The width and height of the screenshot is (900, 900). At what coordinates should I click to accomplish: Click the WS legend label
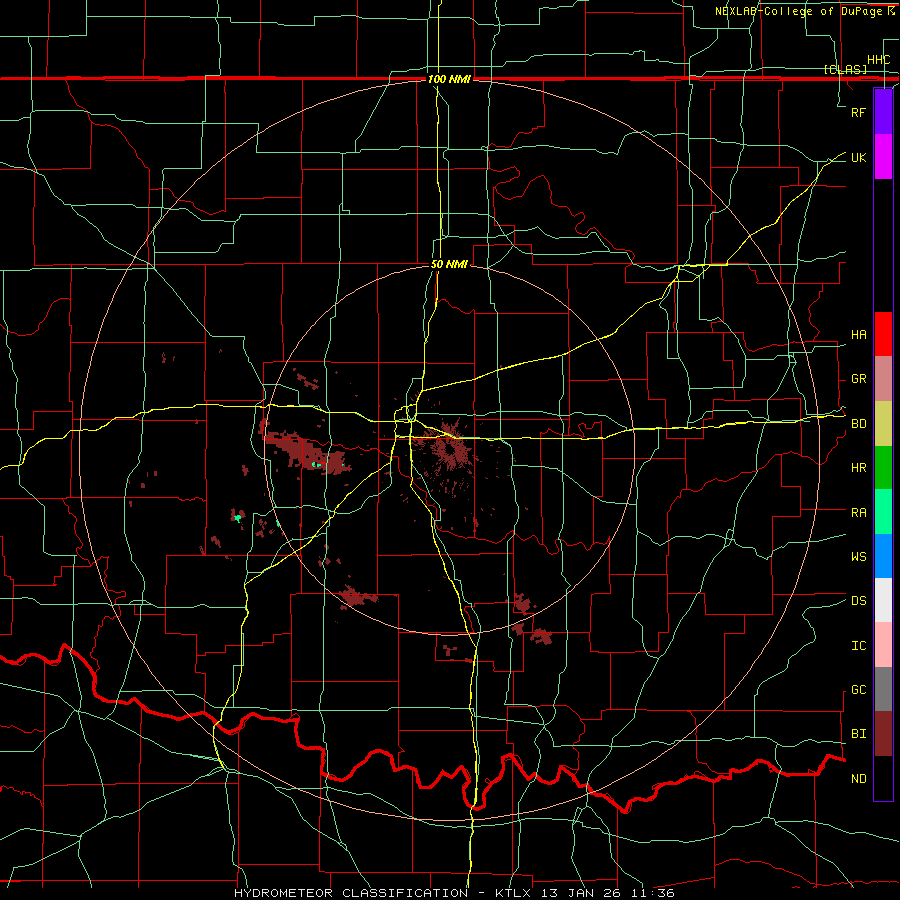[858, 557]
